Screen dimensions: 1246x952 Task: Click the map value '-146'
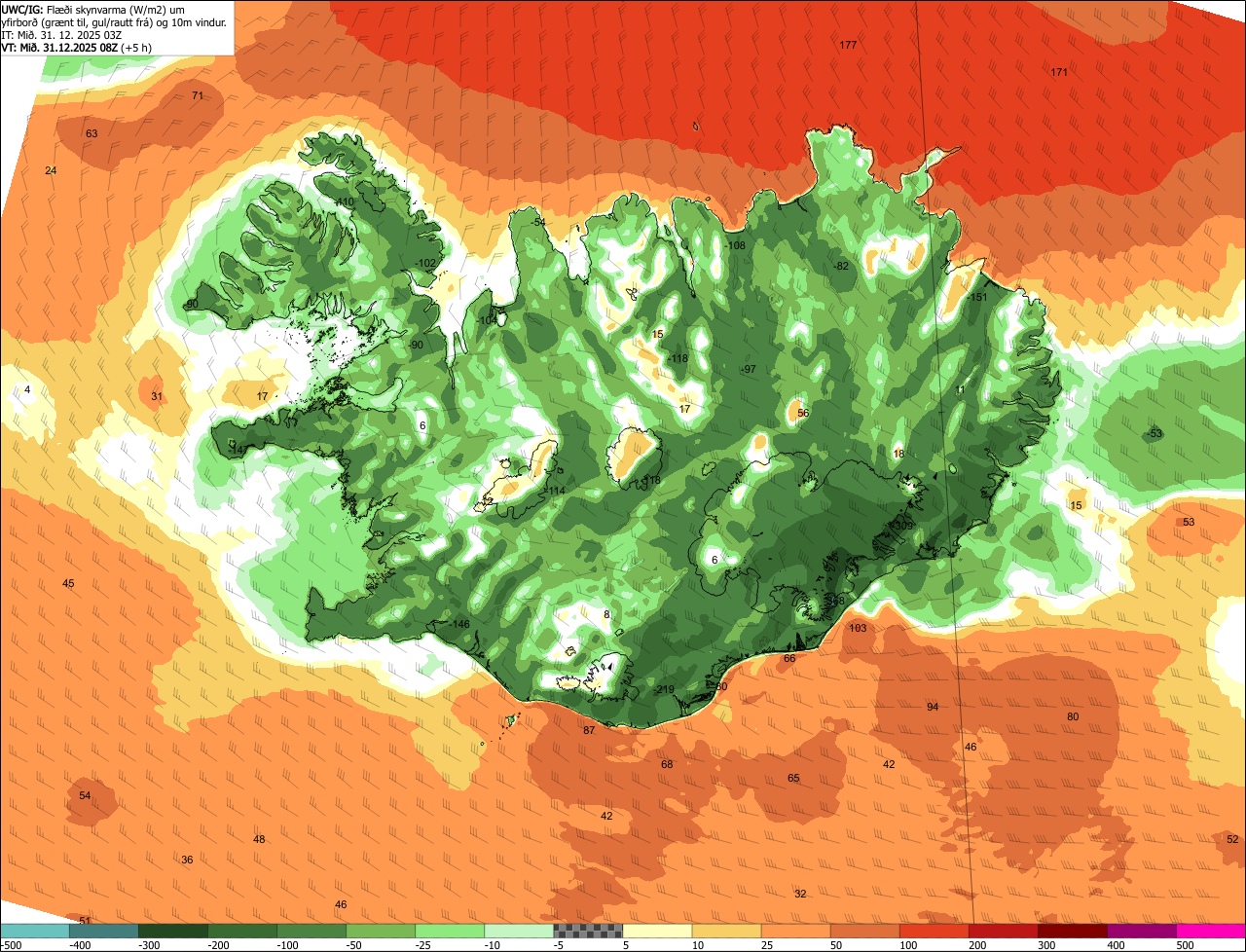(460, 624)
